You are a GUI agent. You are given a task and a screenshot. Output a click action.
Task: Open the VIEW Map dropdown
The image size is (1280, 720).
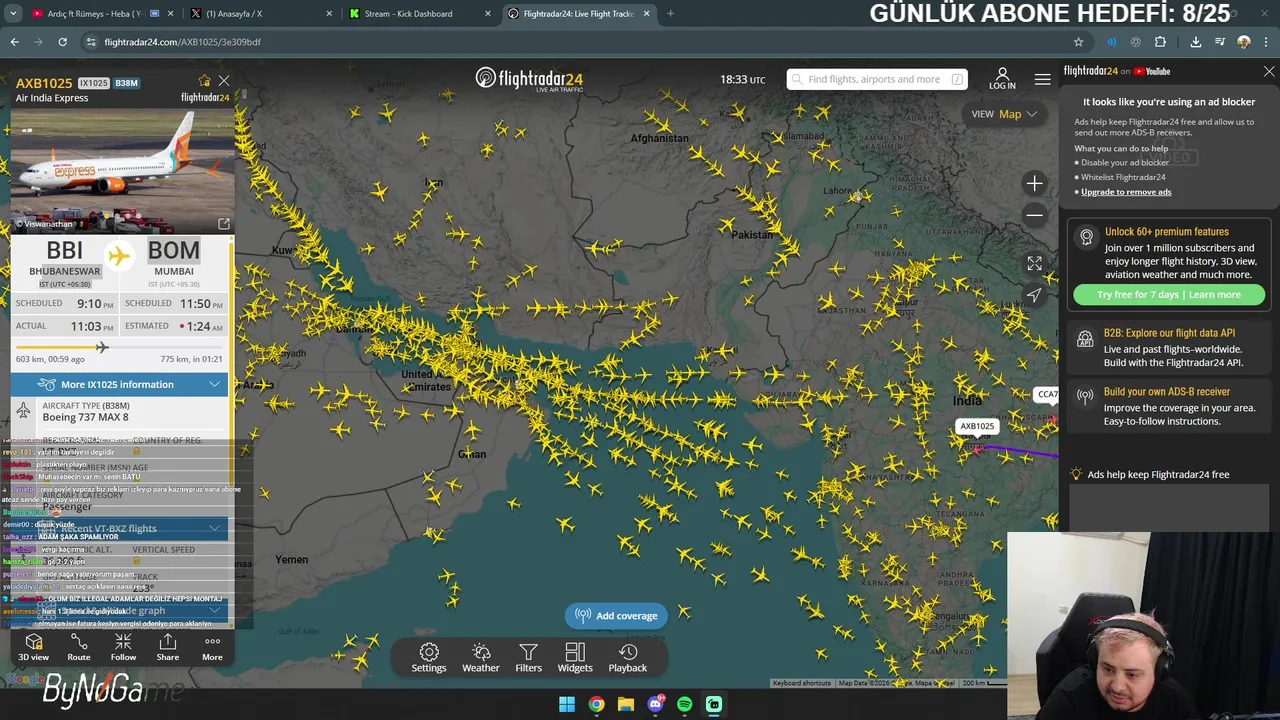(1004, 114)
